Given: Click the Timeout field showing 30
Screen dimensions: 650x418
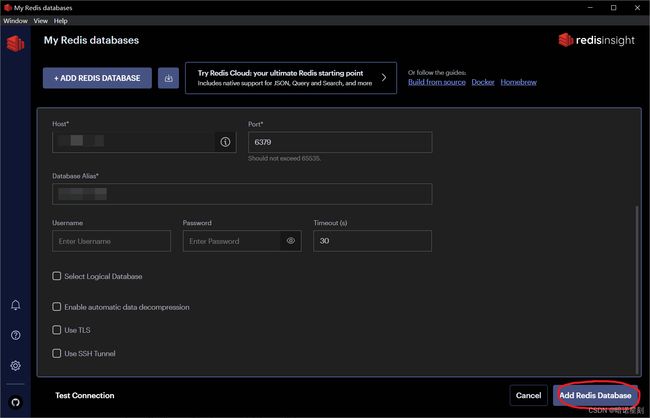Looking at the screenshot, I should point(372,241).
